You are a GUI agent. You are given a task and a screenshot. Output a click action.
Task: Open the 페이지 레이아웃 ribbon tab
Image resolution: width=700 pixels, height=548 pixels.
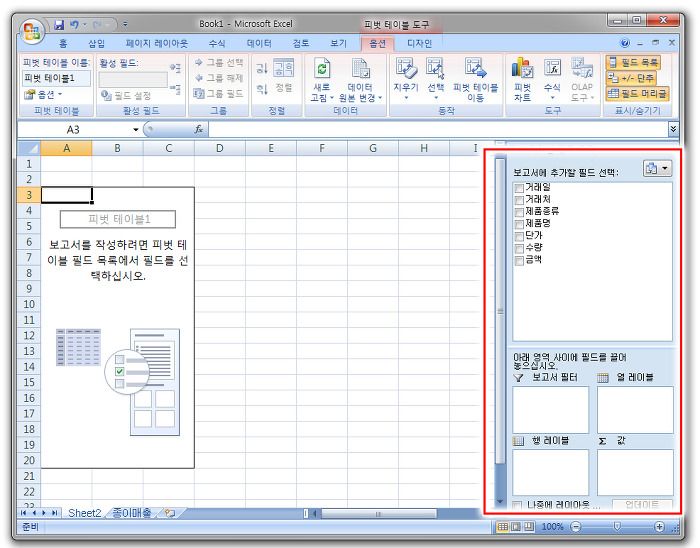click(x=157, y=44)
